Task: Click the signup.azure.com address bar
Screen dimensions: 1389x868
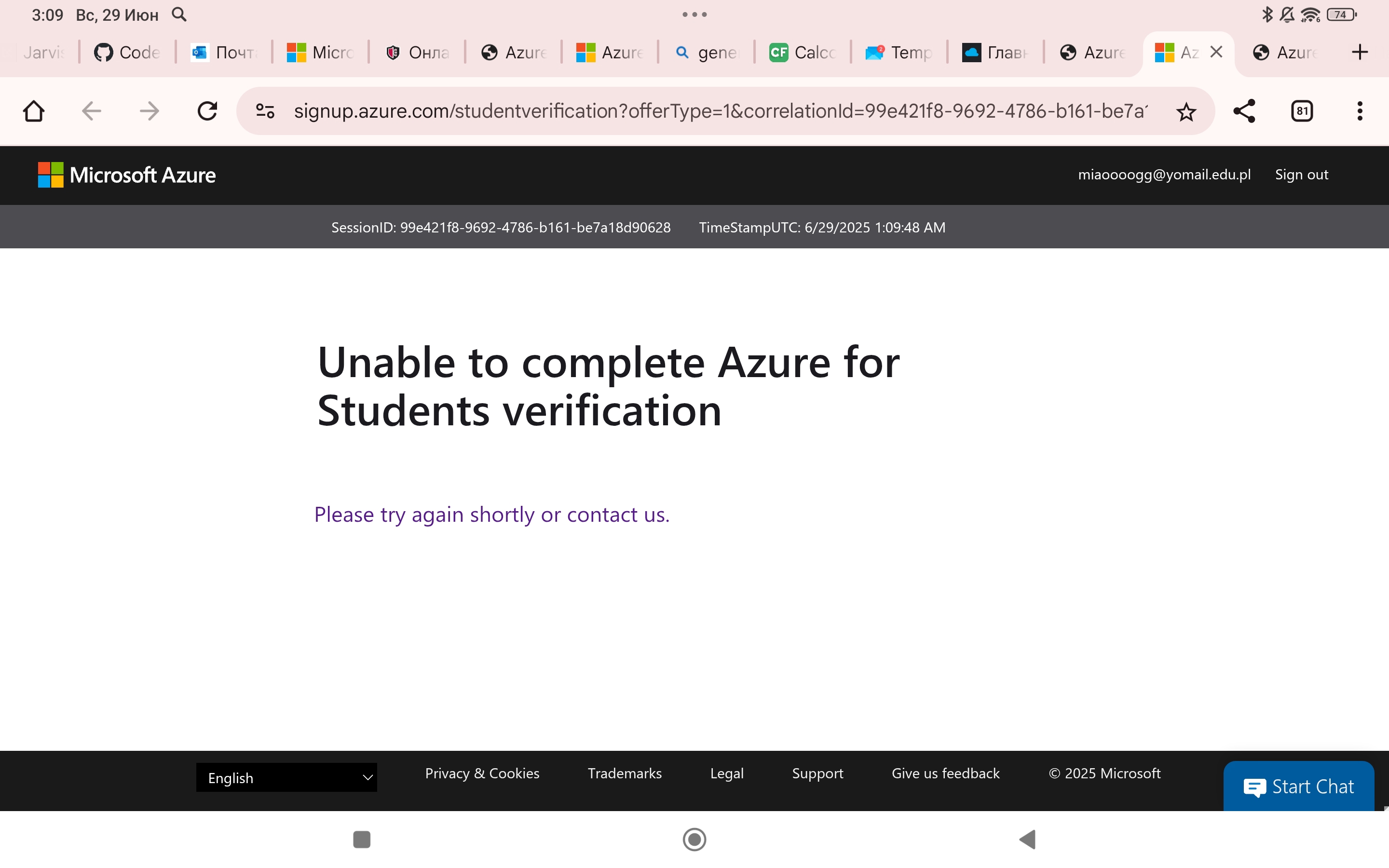Action: click(x=721, y=111)
